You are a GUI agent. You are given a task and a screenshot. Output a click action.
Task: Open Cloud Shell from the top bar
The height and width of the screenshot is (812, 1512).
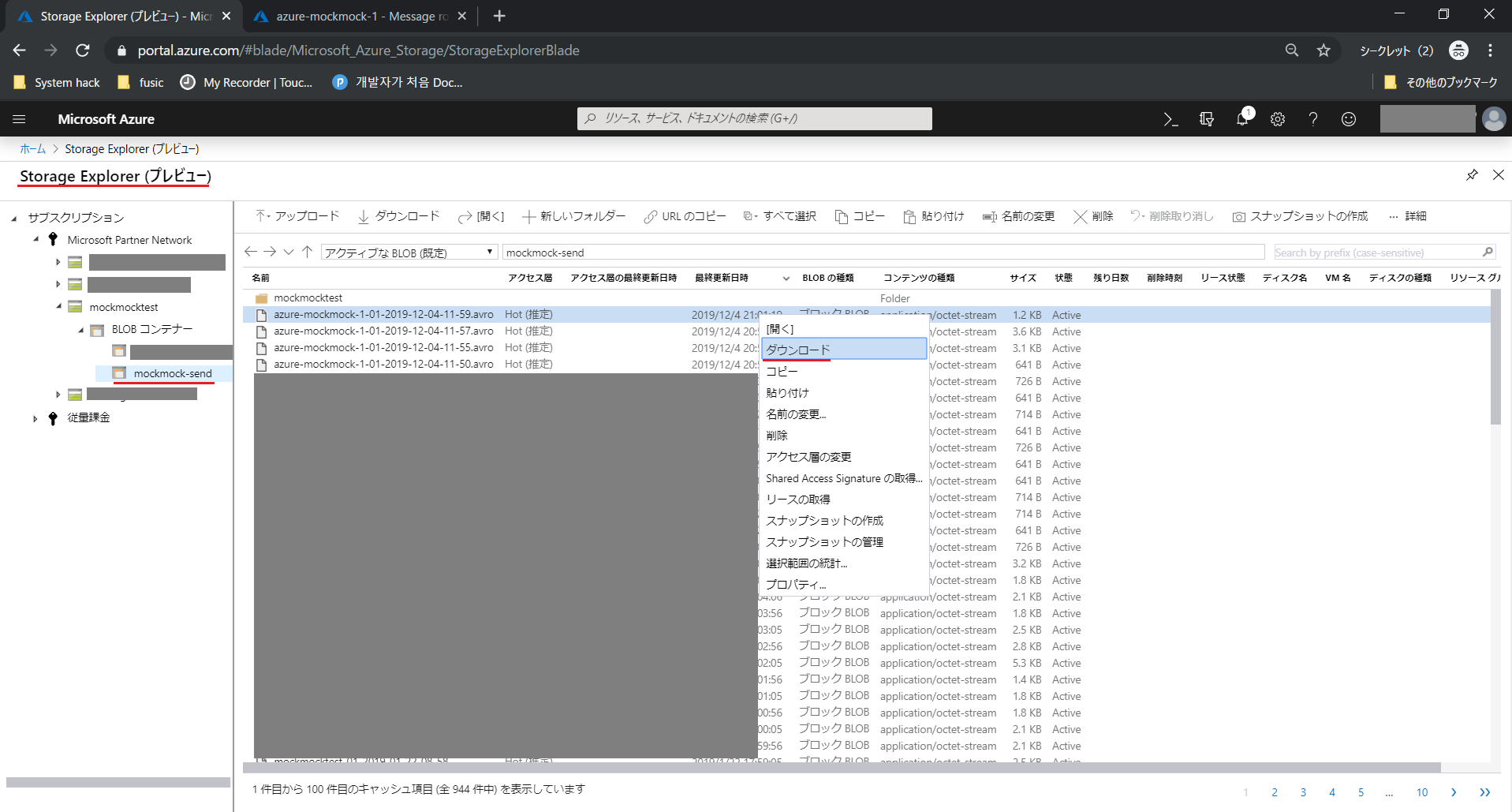click(x=1170, y=118)
